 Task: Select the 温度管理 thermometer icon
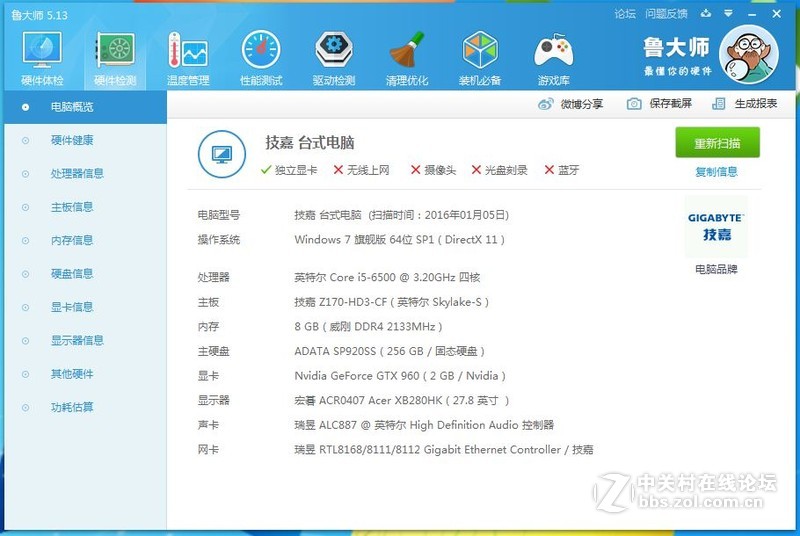coord(187,57)
